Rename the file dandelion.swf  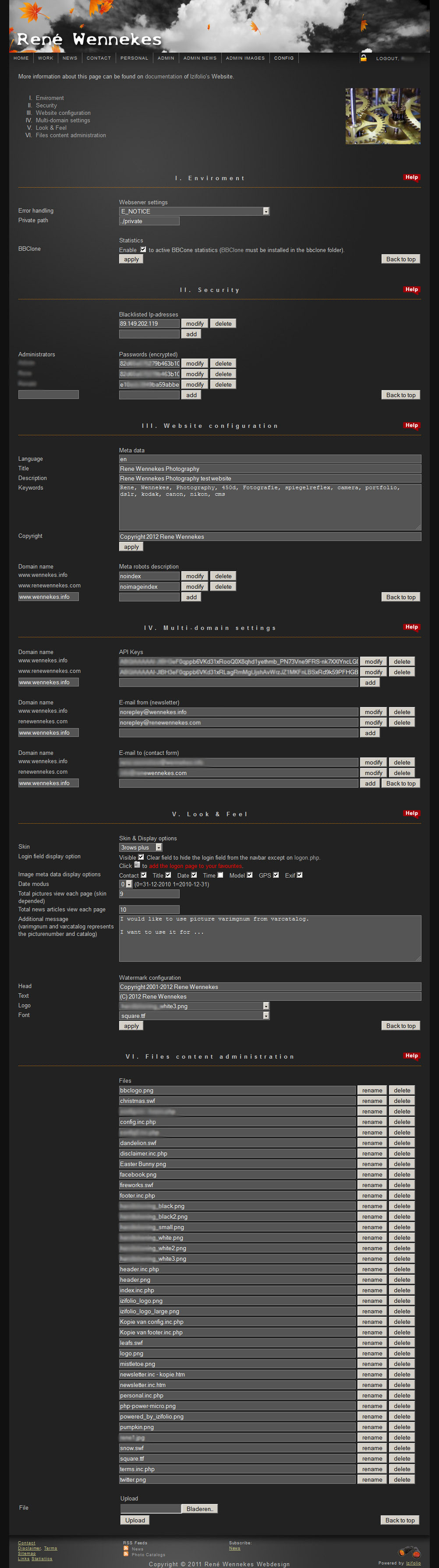tap(372, 1143)
